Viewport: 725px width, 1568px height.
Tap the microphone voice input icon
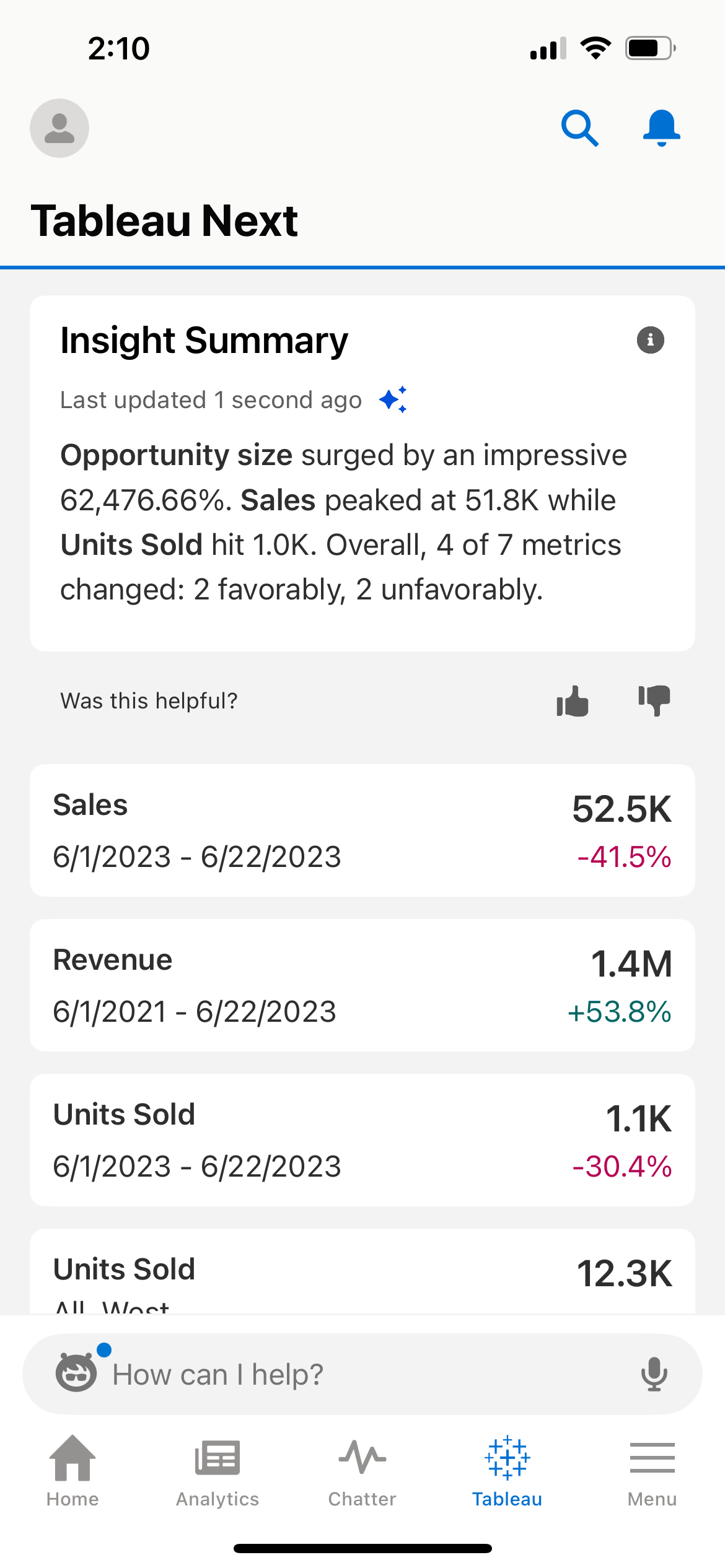654,1374
